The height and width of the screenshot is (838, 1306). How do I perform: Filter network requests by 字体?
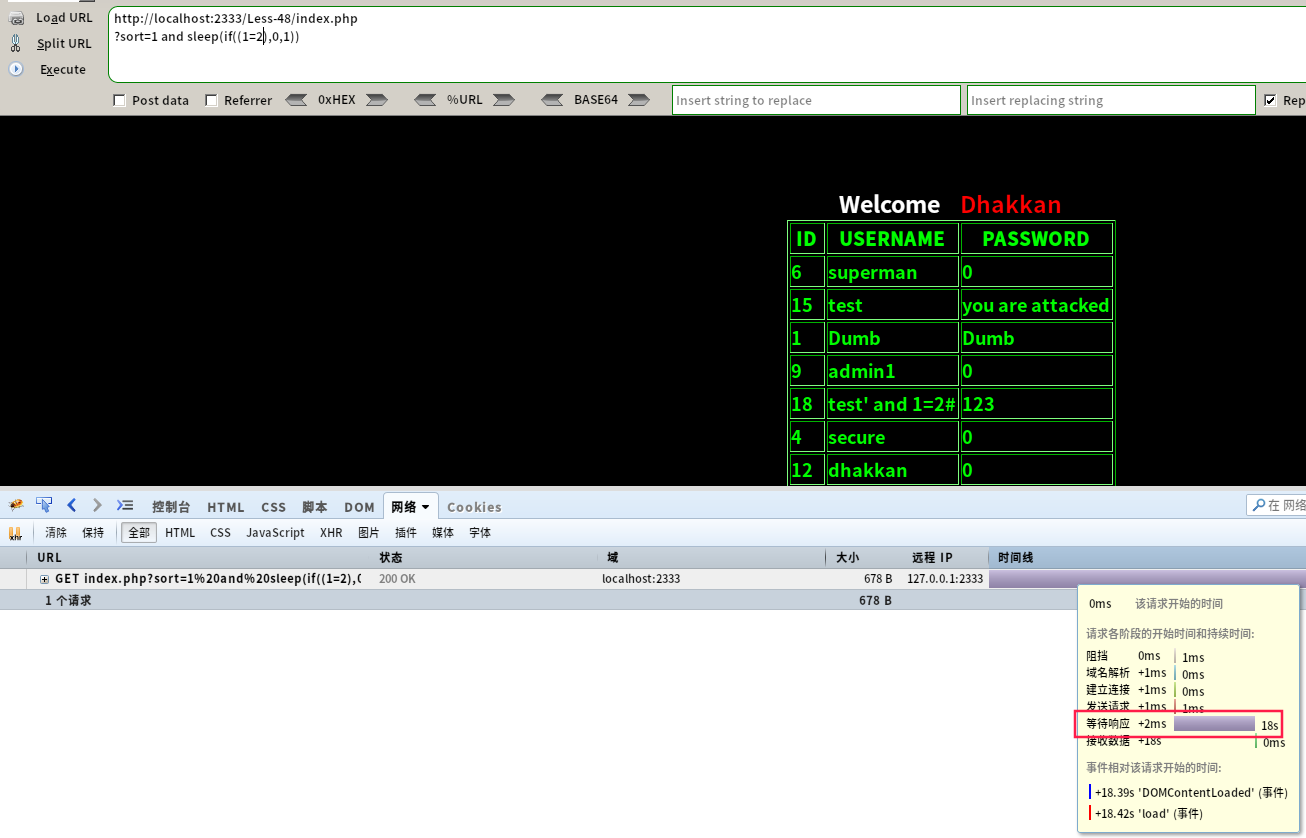(x=480, y=533)
